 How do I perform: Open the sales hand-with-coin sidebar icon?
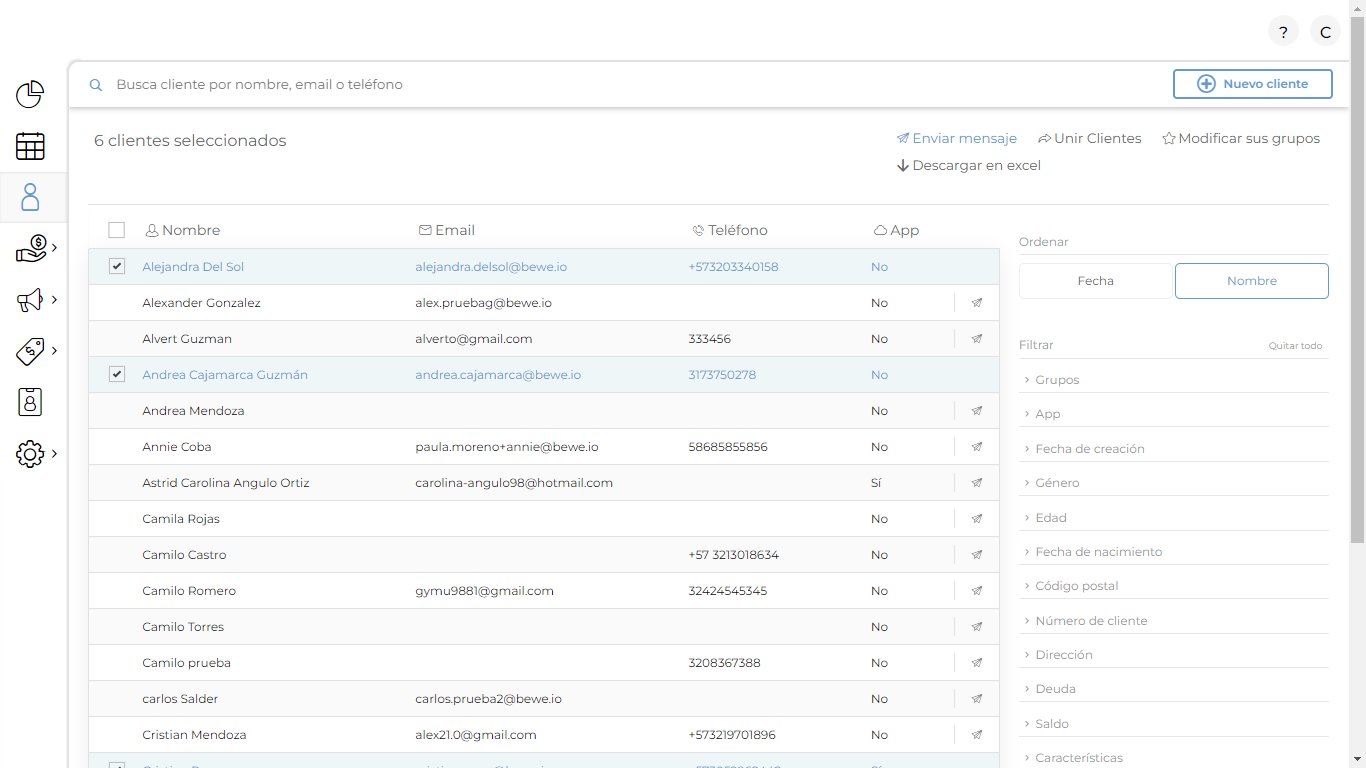(x=31, y=248)
